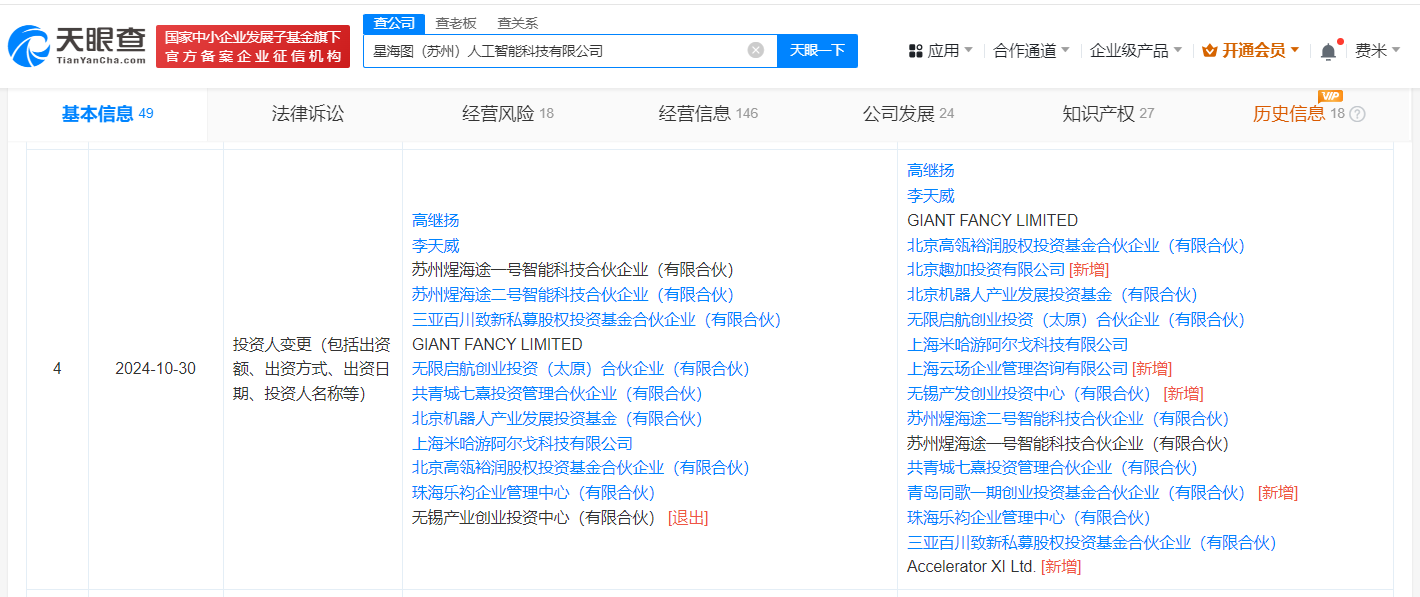Switch to the 基本信息 tab
Image resolution: width=1420 pixels, height=597 pixels.
[108, 114]
